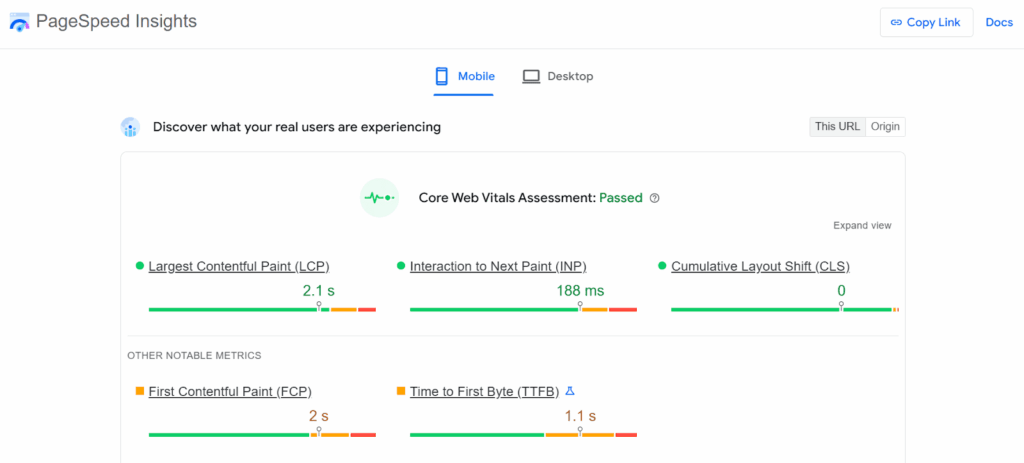Click the CLS distribution bar
This screenshot has height=463, width=1024.
point(785,310)
